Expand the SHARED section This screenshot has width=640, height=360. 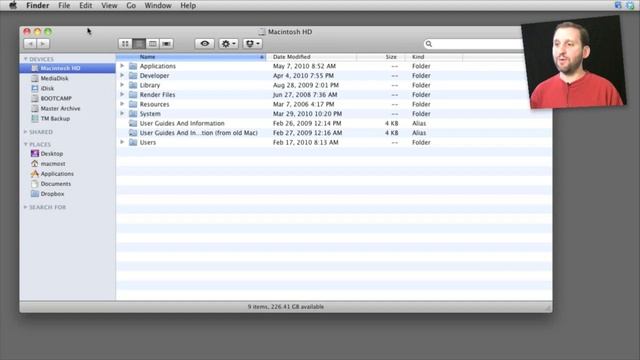(x=25, y=132)
